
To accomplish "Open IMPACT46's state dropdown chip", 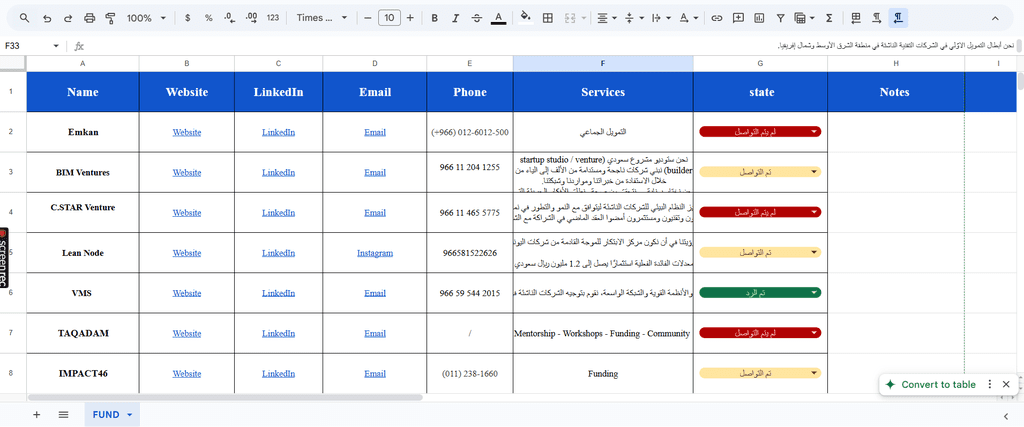I will (x=760, y=373).
